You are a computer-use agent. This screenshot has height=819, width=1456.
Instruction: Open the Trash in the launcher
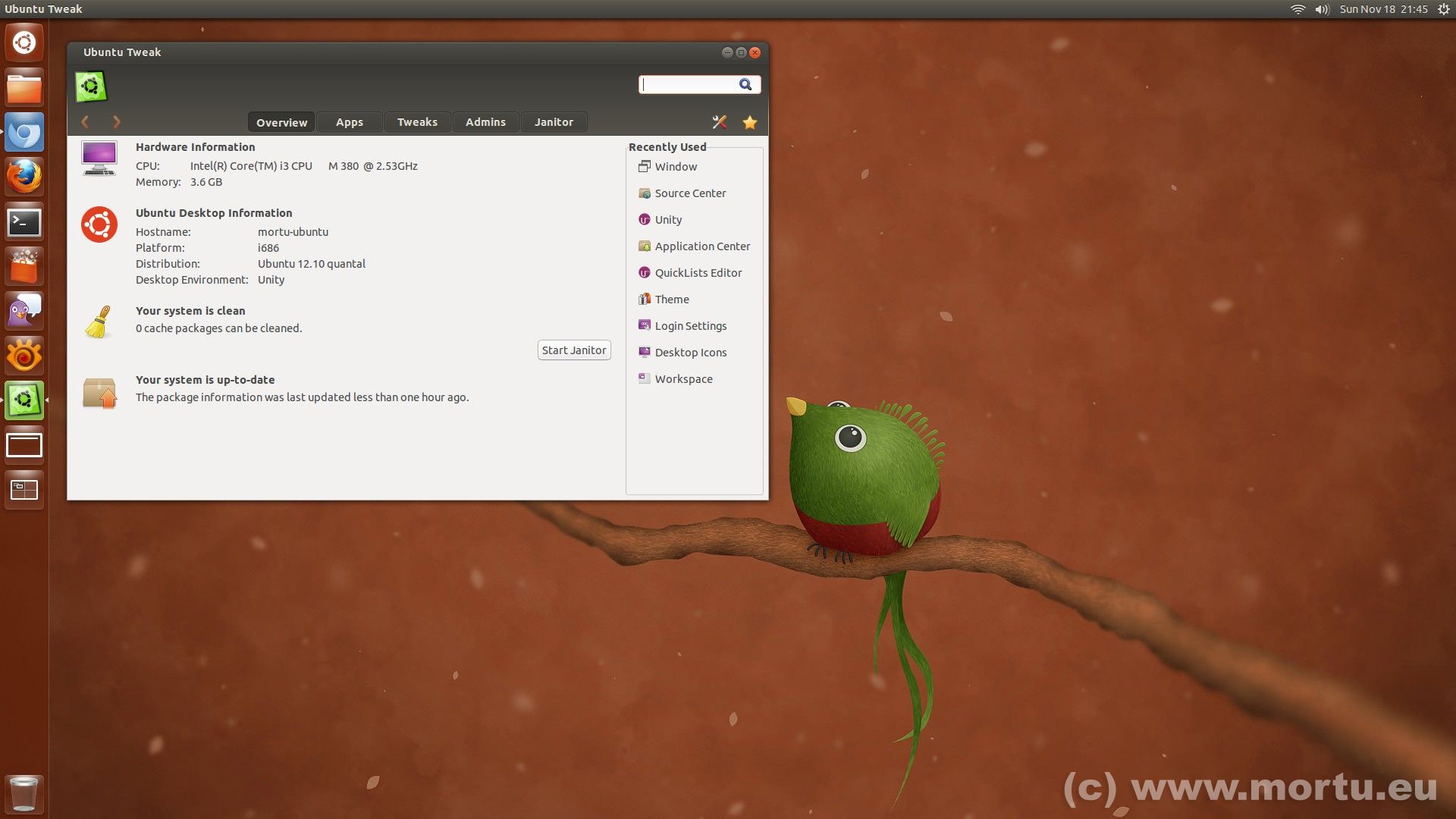[x=24, y=793]
